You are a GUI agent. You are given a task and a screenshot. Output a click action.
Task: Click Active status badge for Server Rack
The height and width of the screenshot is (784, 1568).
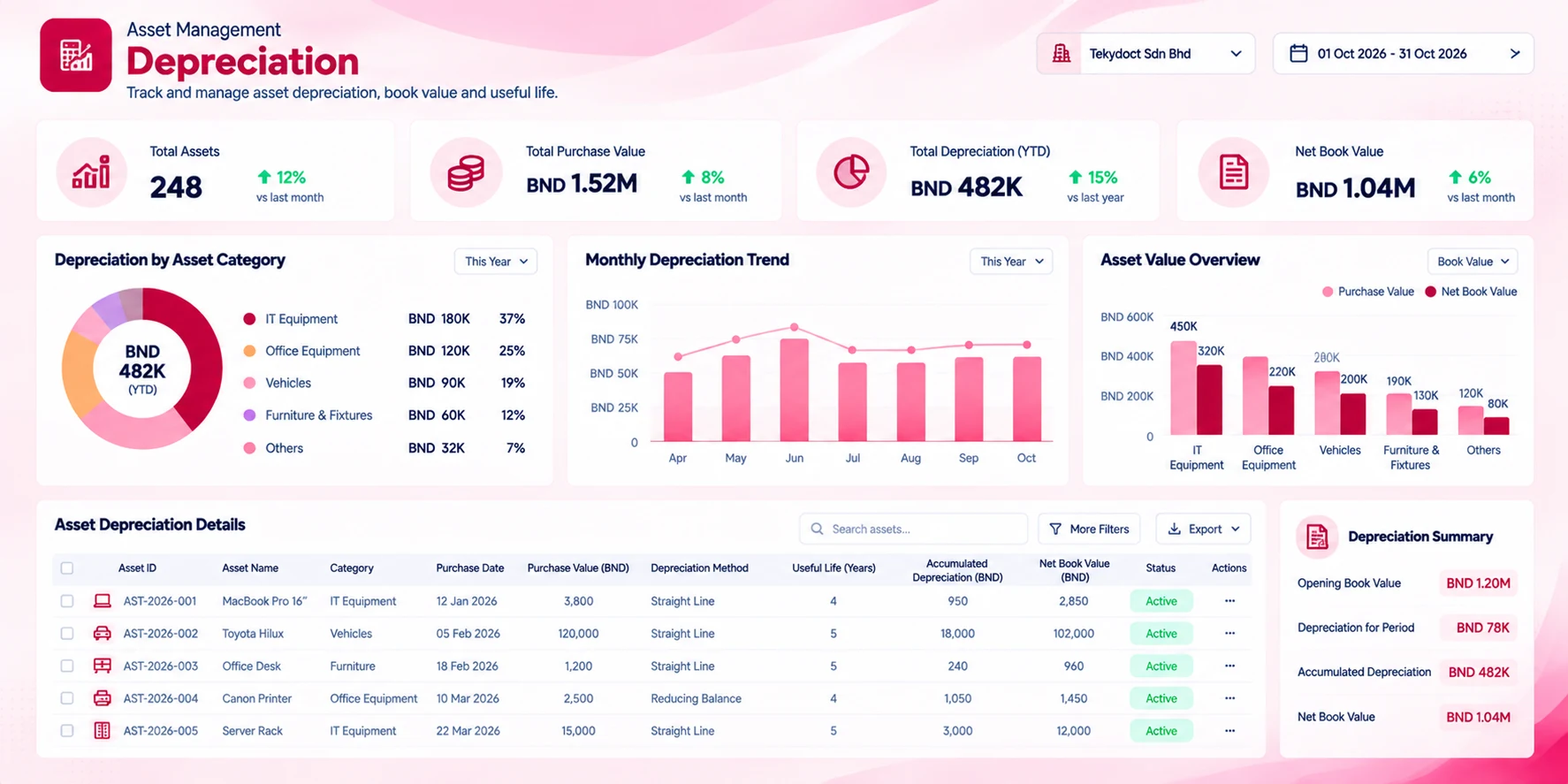point(1161,731)
